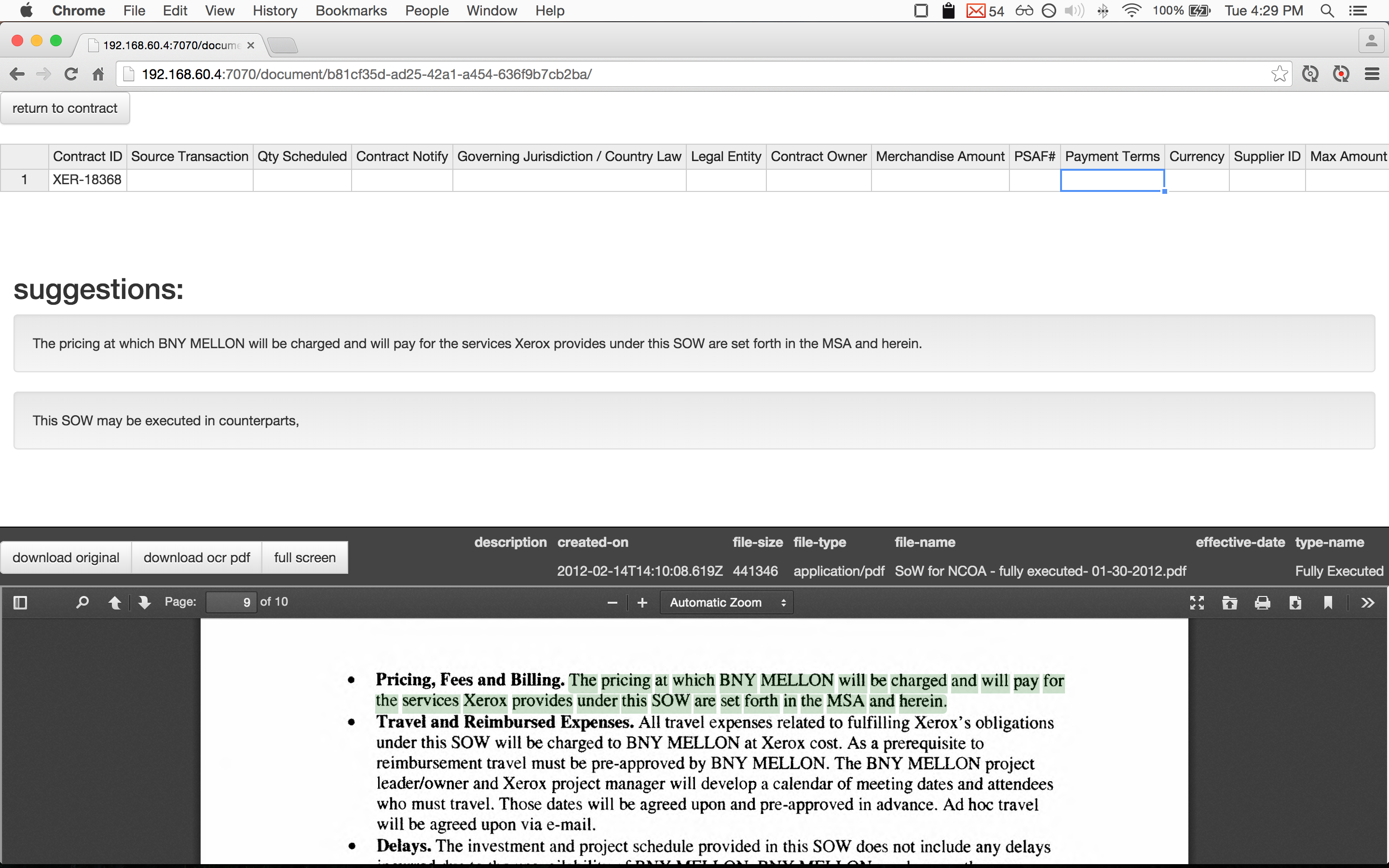
Task: Click the Chrome forward arrow
Action: coord(43,74)
